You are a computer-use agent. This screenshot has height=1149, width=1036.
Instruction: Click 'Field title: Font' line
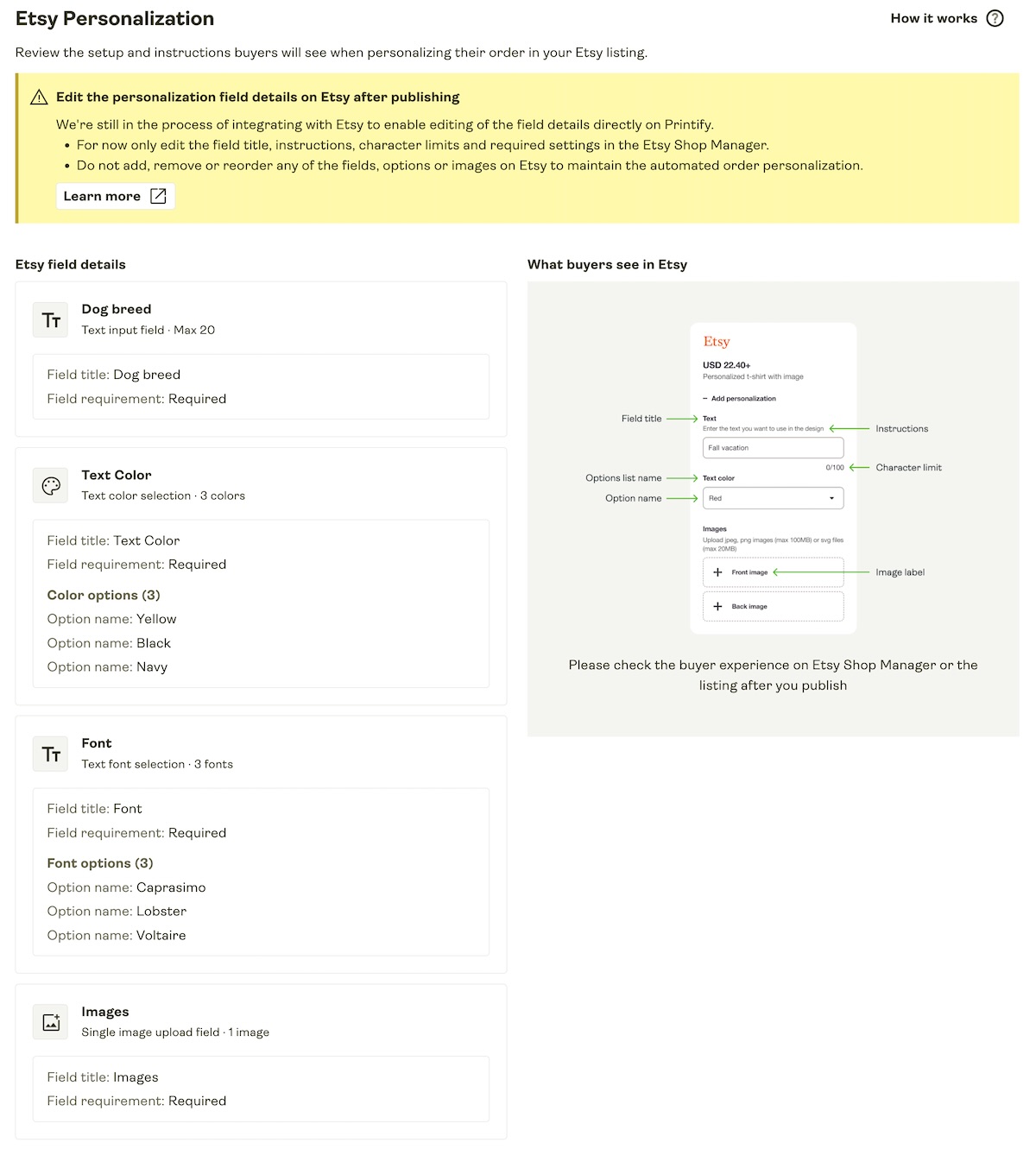pyautogui.click(x=94, y=809)
